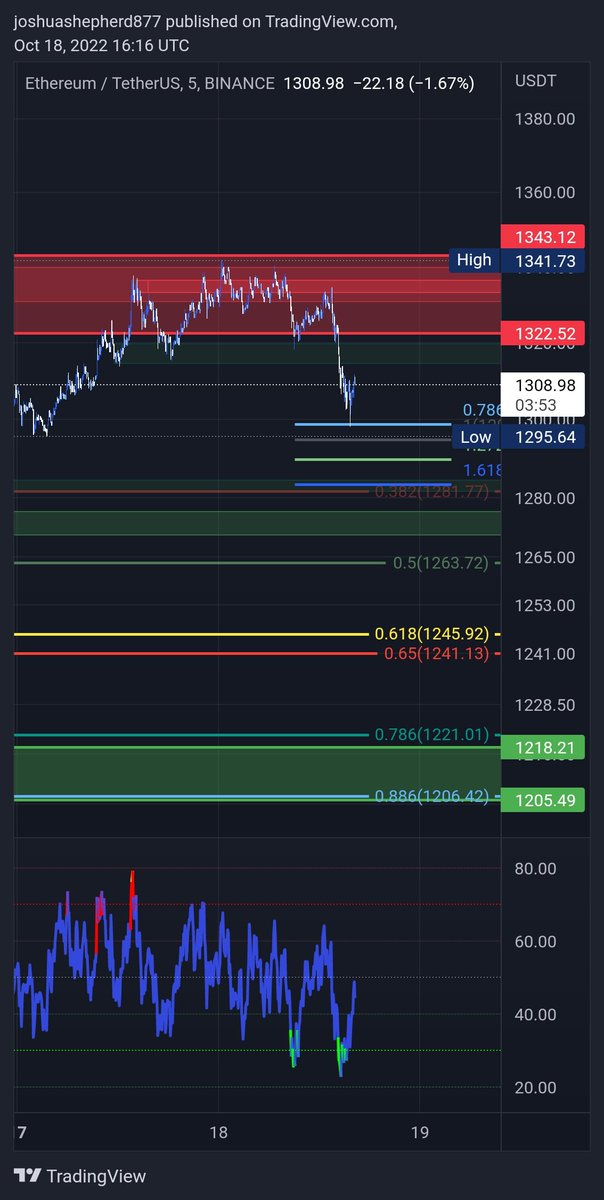Viewport: 604px width, 1200px height.
Task: Click the green 1218.21 price tag
Action: pos(545,747)
